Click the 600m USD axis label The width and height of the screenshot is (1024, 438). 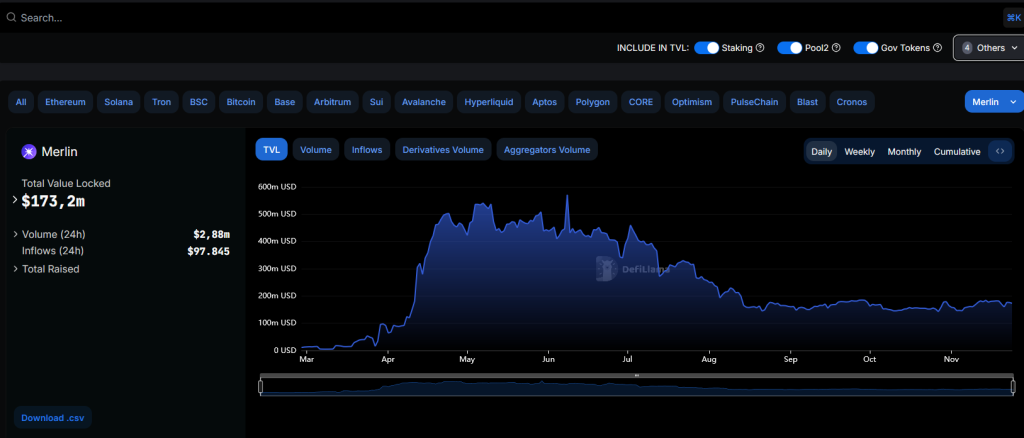(x=277, y=186)
